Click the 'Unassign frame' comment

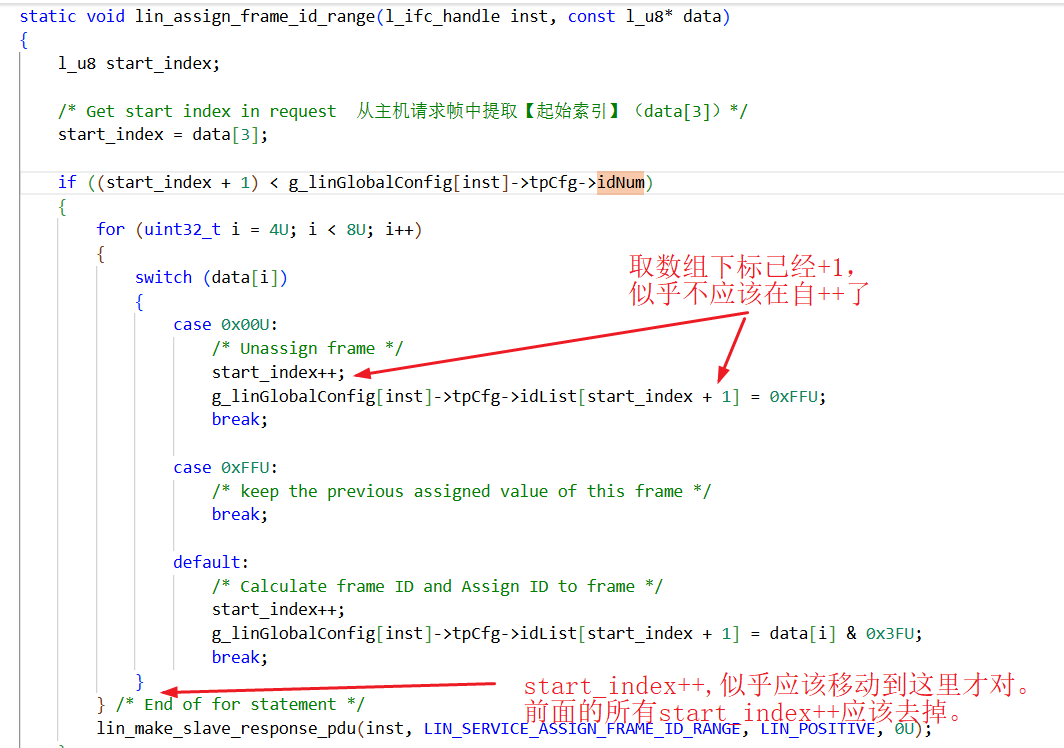(x=307, y=348)
